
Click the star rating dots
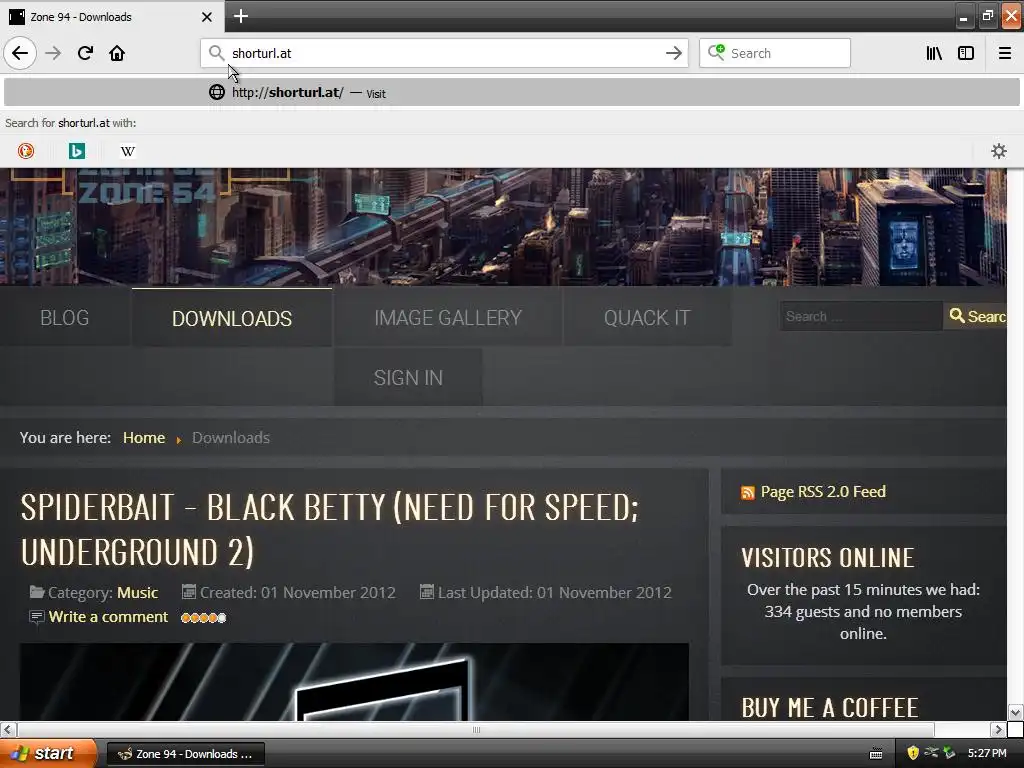204,618
